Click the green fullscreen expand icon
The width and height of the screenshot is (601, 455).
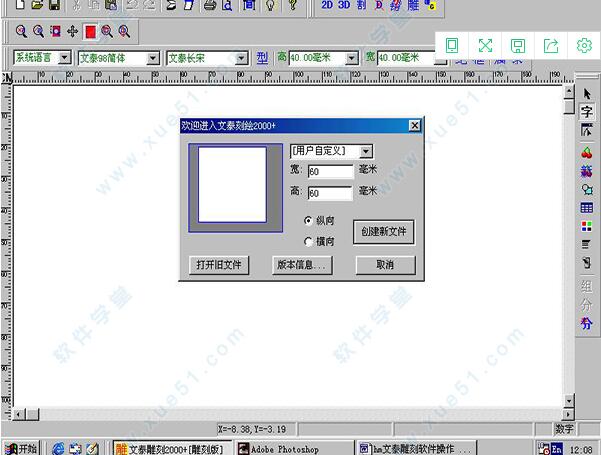click(x=485, y=45)
